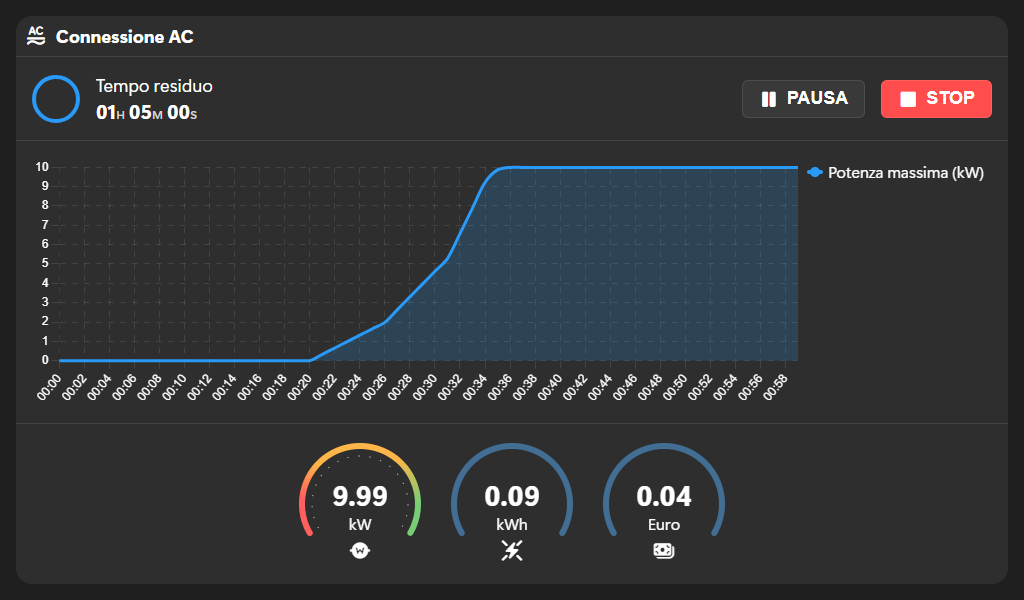Click the AC connection icon in header
The height and width of the screenshot is (600, 1024).
(x=36, y=36)
